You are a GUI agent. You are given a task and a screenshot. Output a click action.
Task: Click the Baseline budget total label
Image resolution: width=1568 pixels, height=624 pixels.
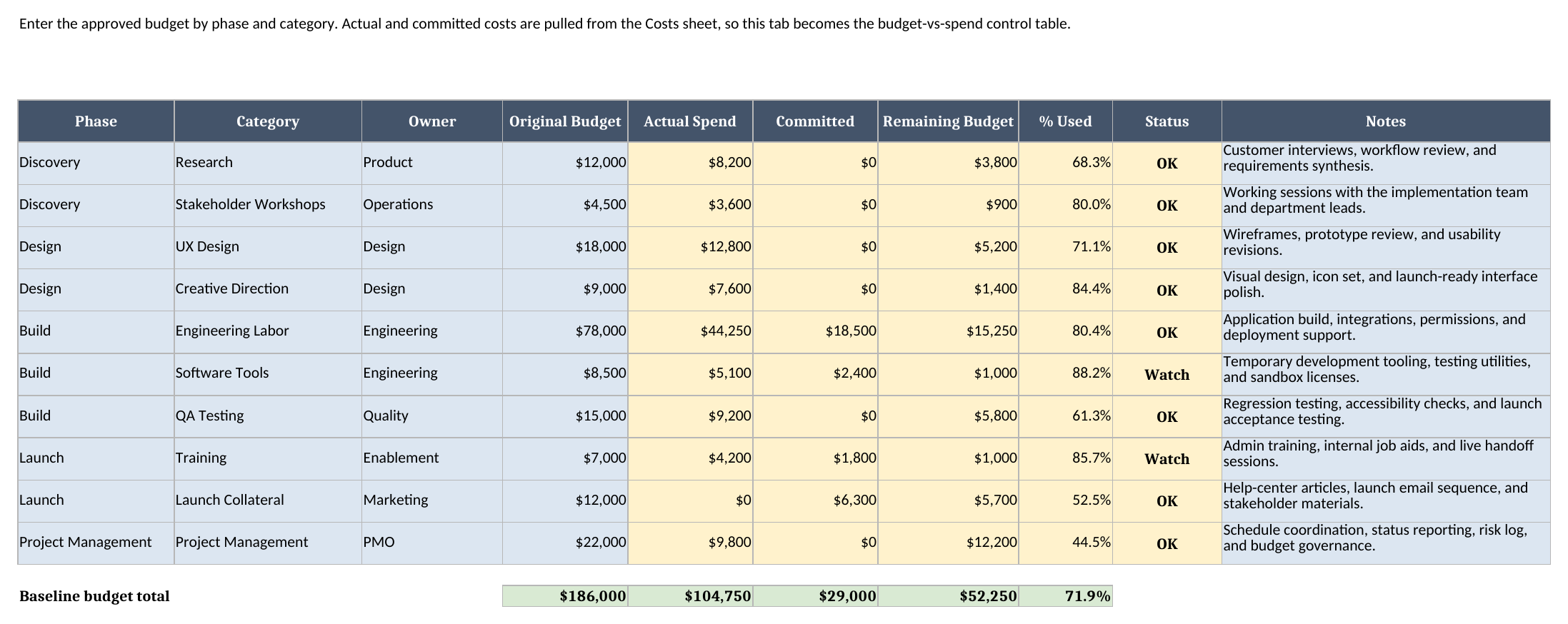94,596
